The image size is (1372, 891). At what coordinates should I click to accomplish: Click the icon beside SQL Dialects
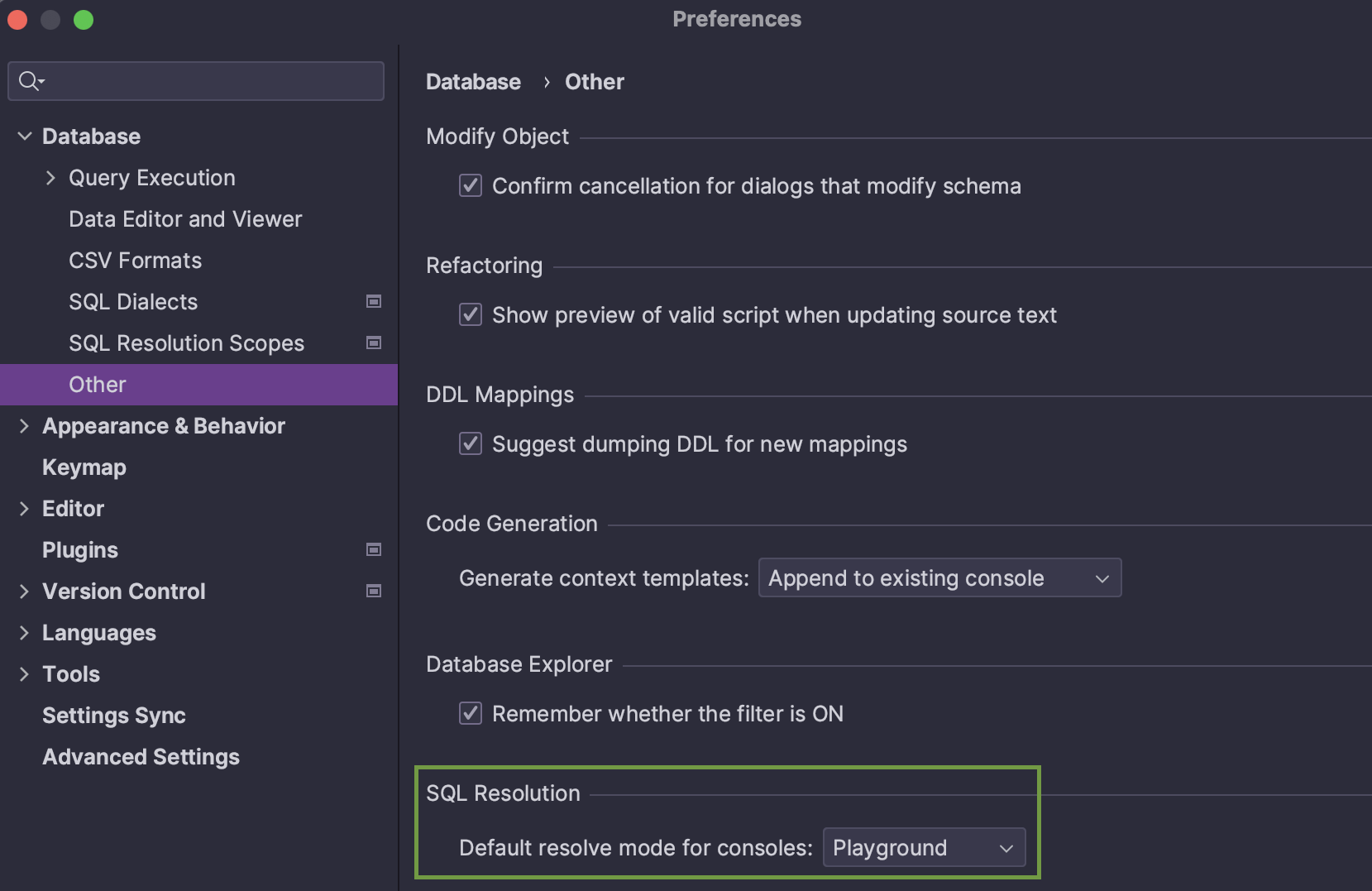[x=374, y=301]
